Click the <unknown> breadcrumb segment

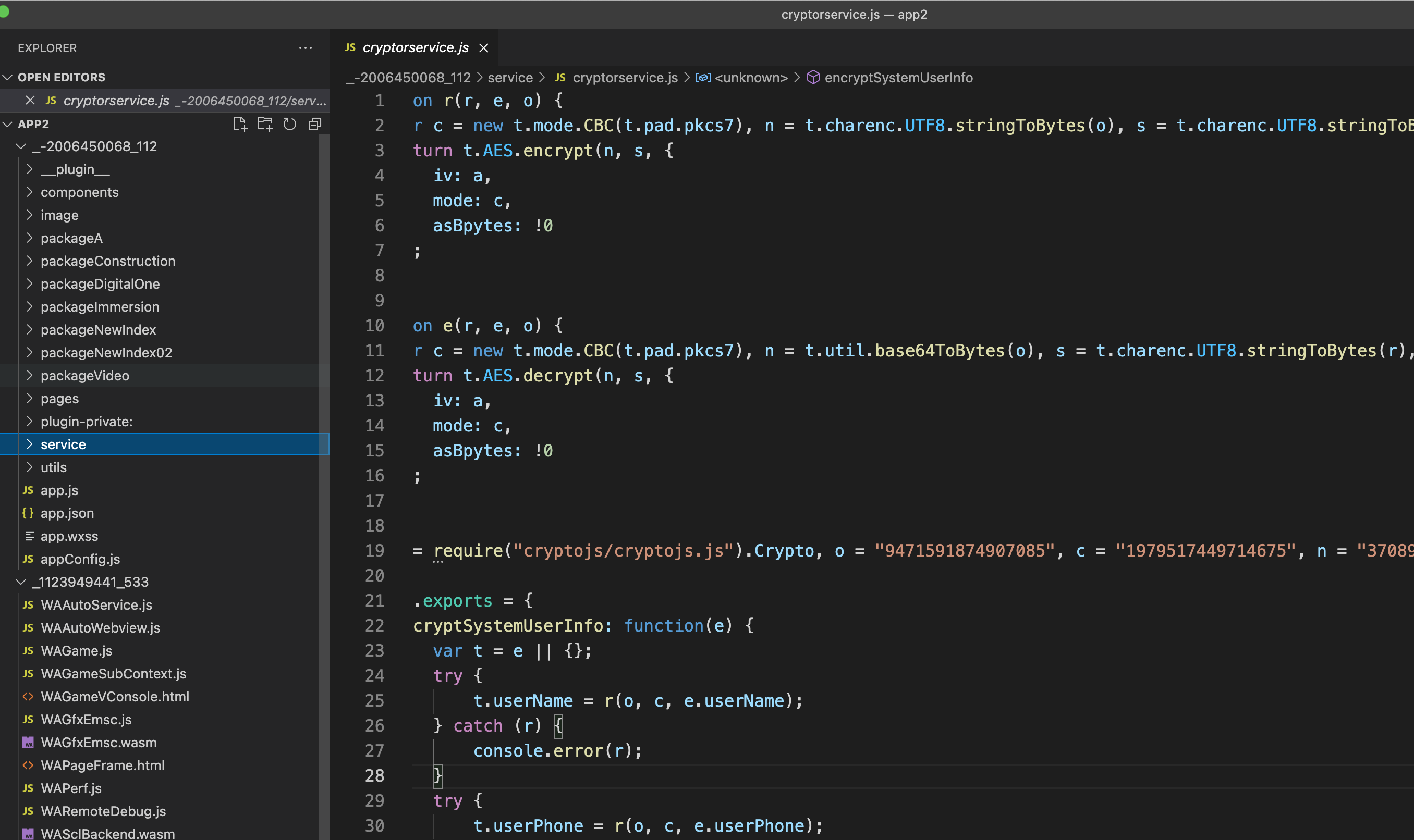[742, 78]
